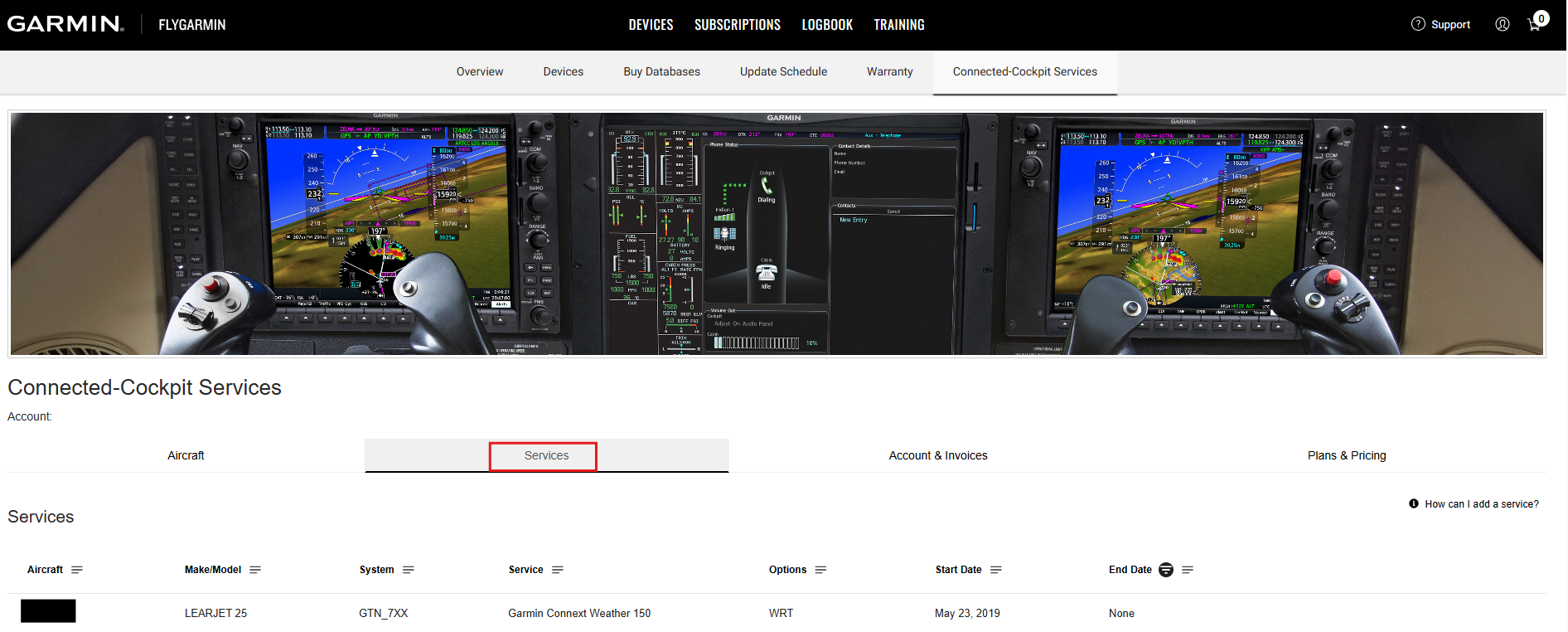1568x632 pixels.
Task: Click the None end date cell
Action: point(1121,614)
